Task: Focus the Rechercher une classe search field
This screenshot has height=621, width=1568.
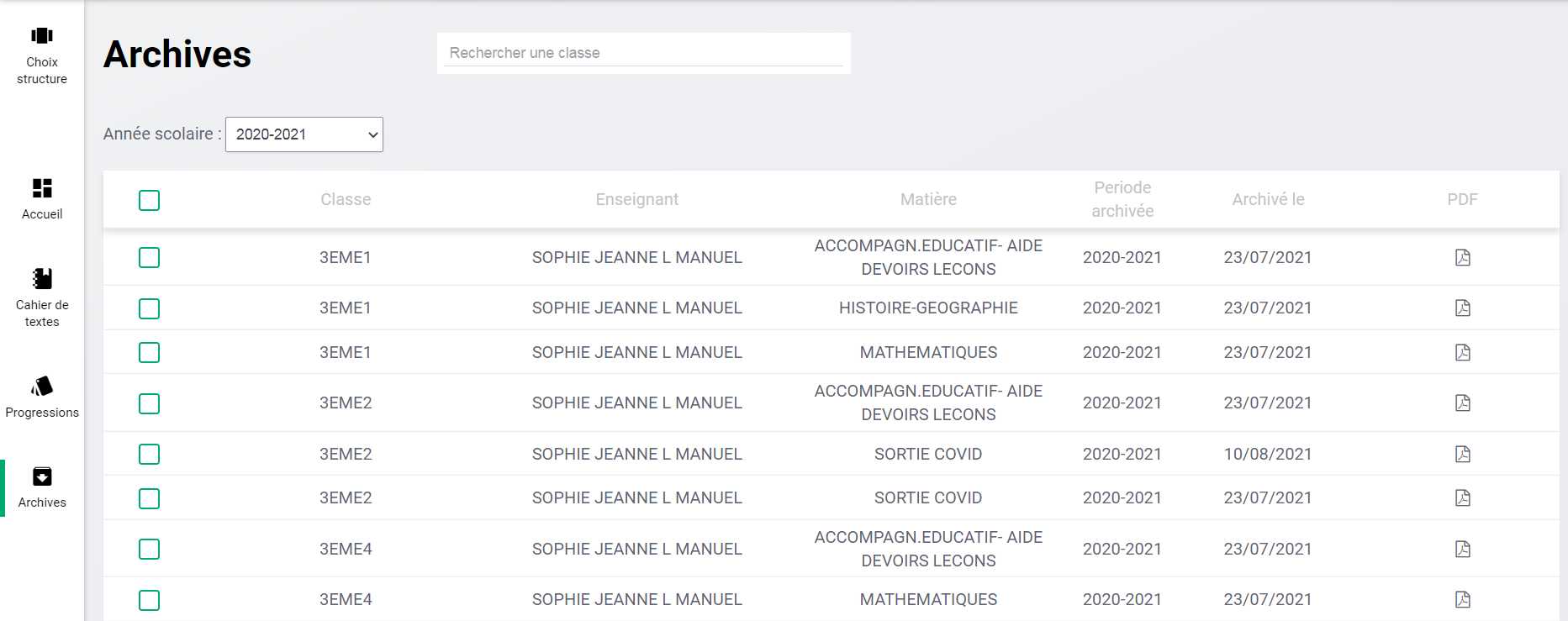Action: pyautogui.click(x=643, y=53)
